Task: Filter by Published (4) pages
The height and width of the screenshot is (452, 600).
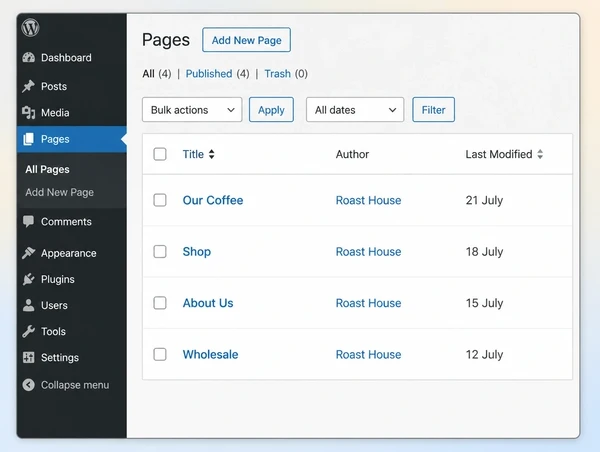Action: (217, 73)
